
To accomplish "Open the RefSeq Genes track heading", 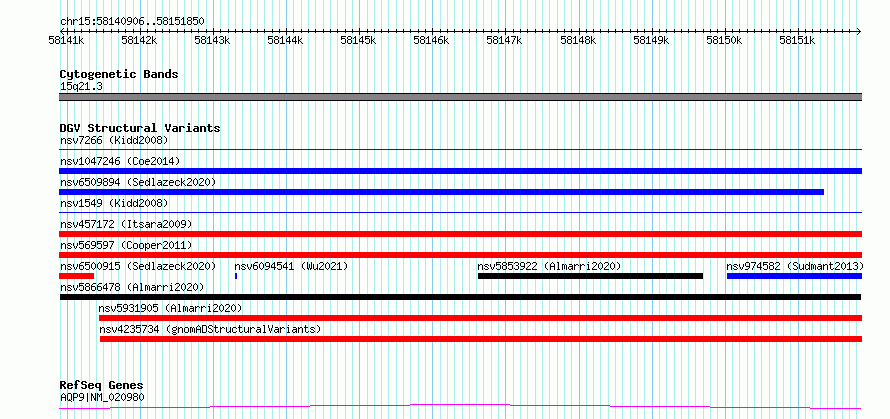I will point(101,386).
